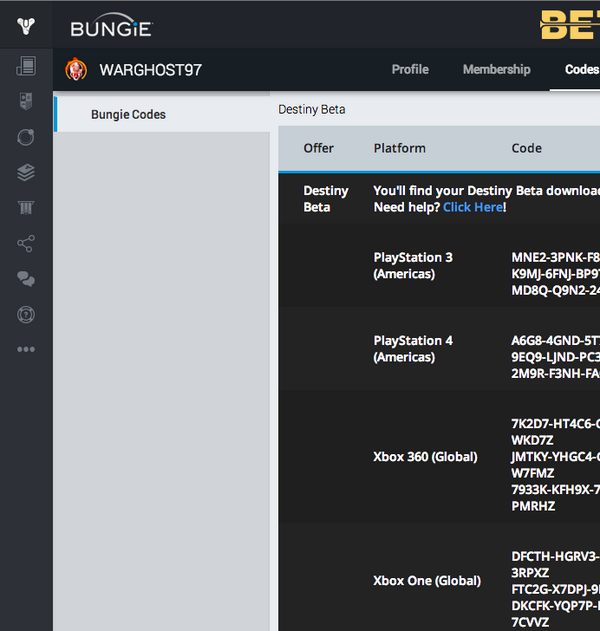600x631 pixels.
Task: Click the code starting JMTKY-YHGC4
Action: coord(555,465)
